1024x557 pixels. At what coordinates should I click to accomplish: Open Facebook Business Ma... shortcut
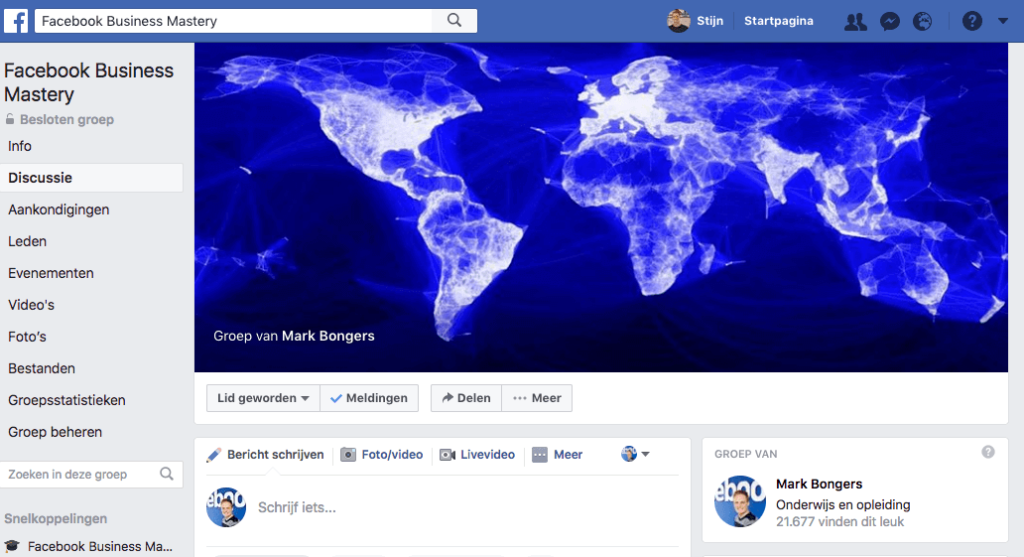(x=100, y=547)
